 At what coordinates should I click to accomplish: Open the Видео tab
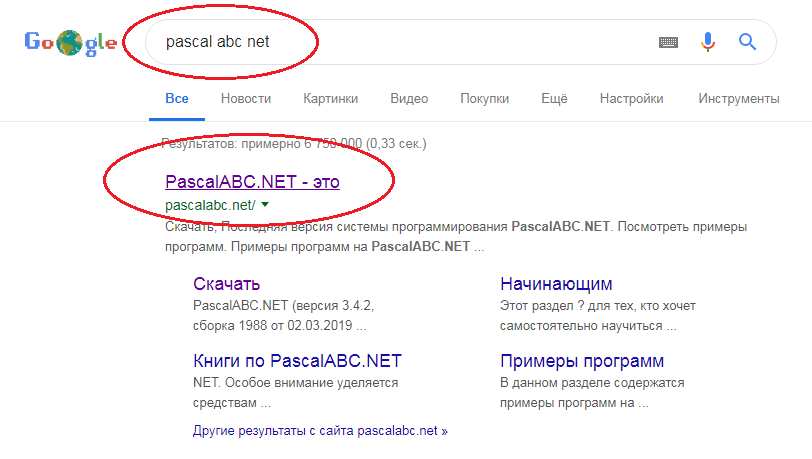coord(409,98)
